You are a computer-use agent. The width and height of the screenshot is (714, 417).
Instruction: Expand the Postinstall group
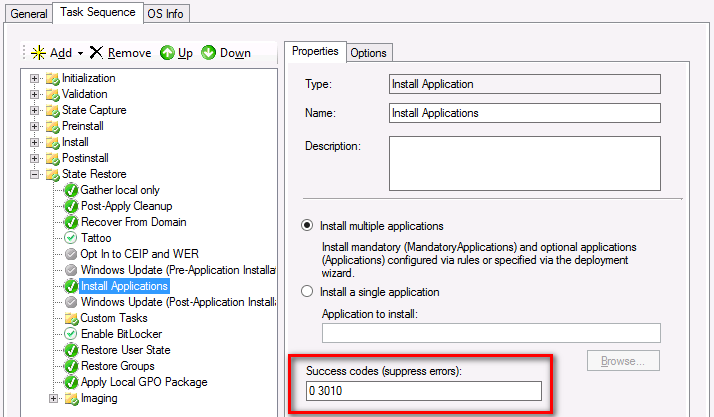pos(34,158)
